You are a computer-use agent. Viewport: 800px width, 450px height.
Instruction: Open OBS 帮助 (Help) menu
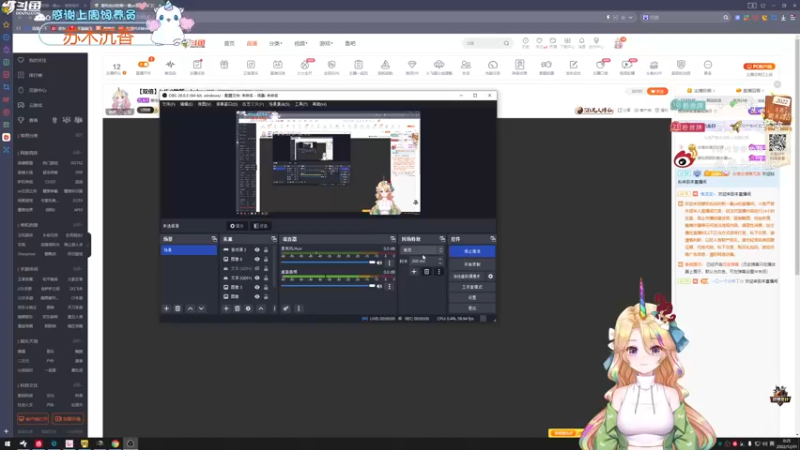[x=319, y=104]
